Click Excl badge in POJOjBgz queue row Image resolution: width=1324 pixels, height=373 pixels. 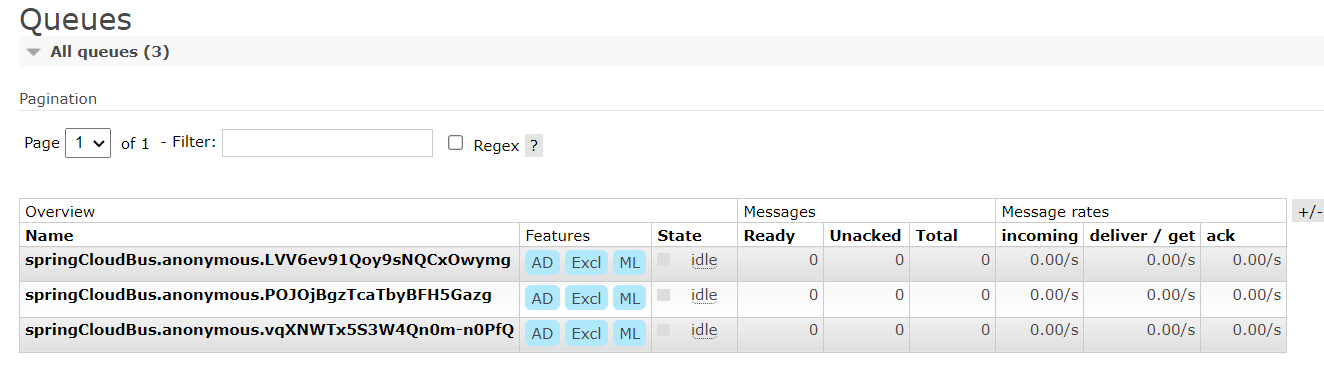pos(586,298)
